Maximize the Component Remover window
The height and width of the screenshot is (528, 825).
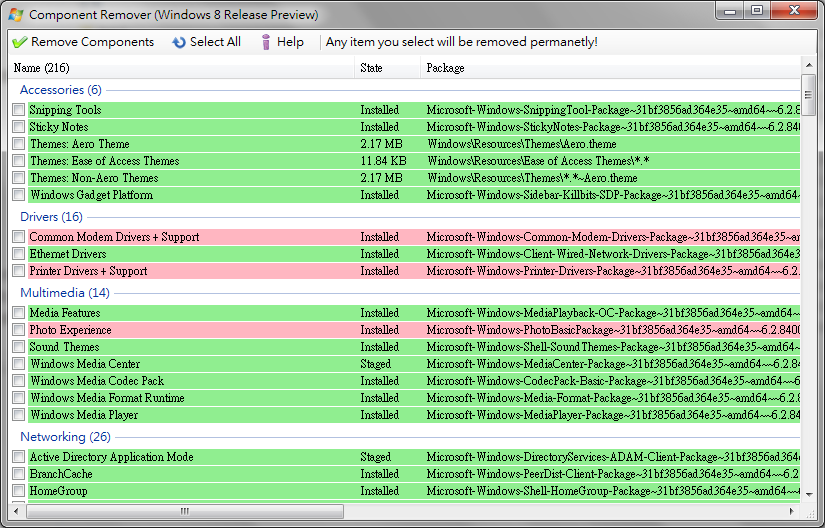point(757,11)
